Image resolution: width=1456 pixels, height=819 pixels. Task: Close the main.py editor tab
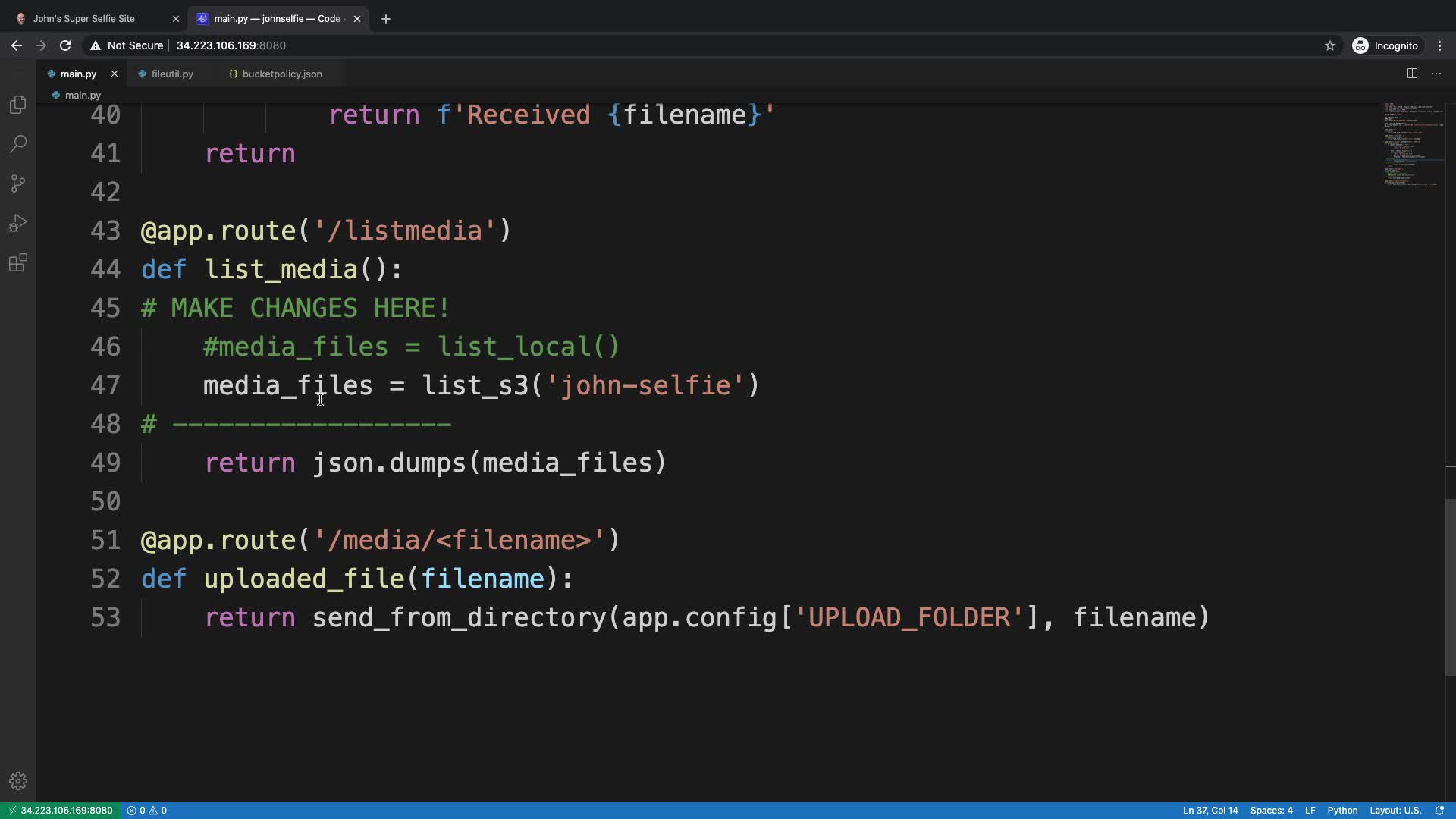(x=115, y=74)
